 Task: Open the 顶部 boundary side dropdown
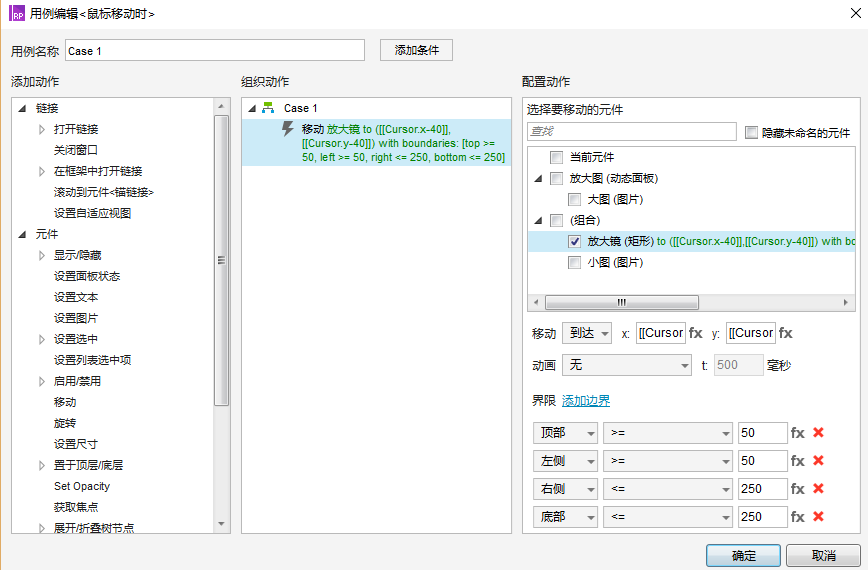pos(565,433)
